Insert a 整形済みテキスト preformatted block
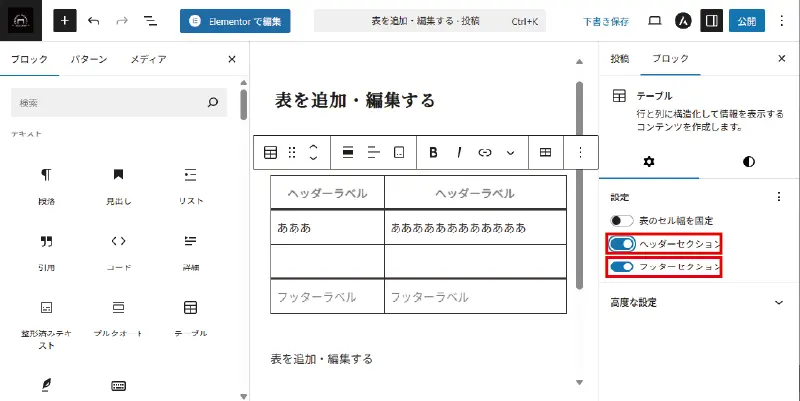Viewport: 800px width, 401px height. (46, 324)
